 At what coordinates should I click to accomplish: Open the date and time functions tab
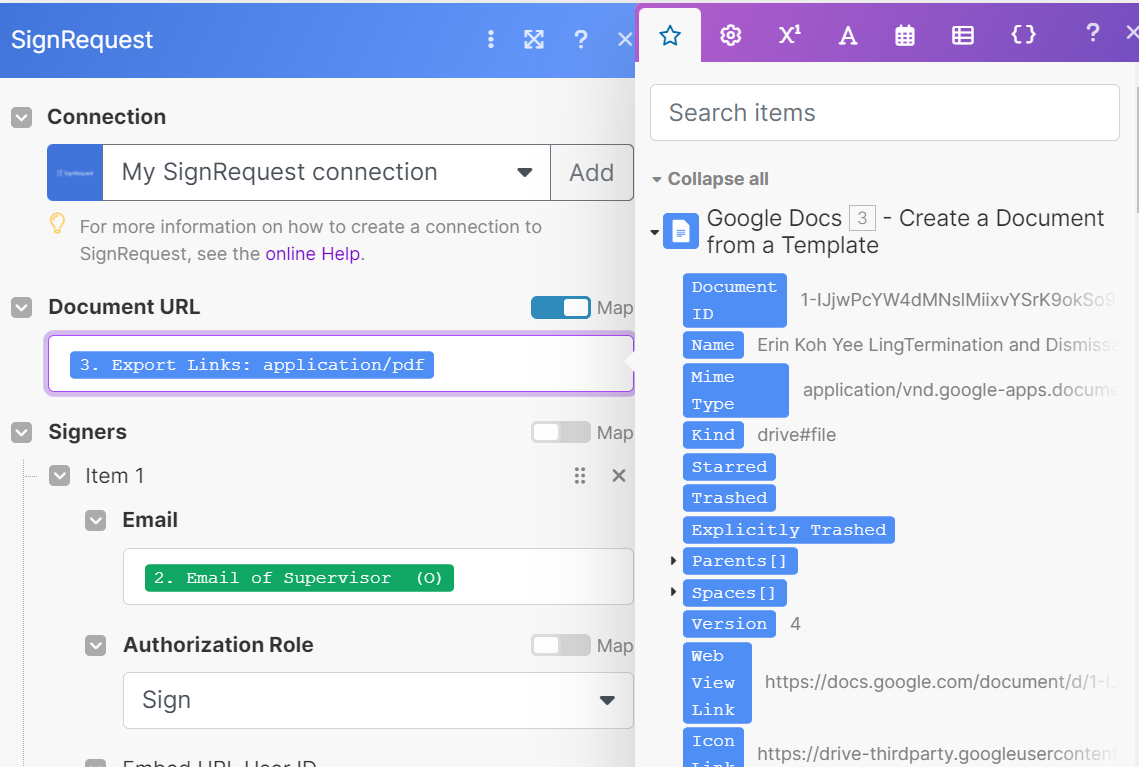pyautogui.click(x=905, y=35)
